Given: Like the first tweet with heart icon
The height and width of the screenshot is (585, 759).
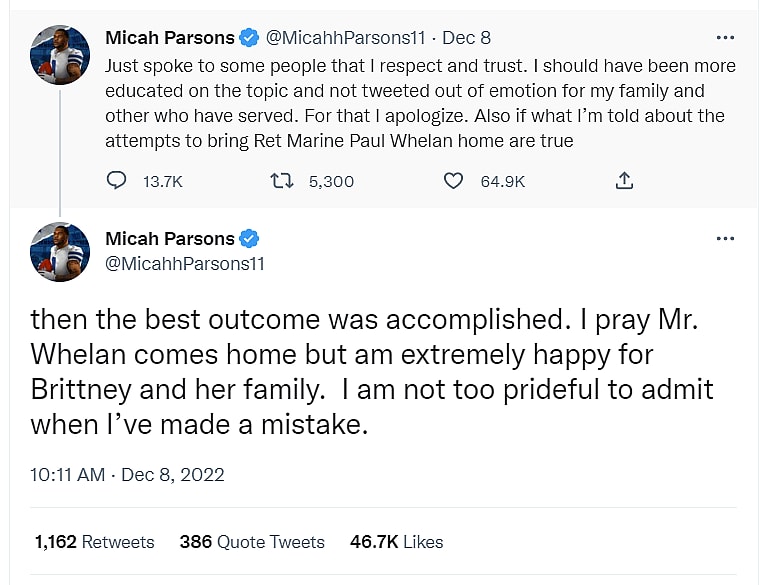Looking at the screenshot, I should coord(454,181).
